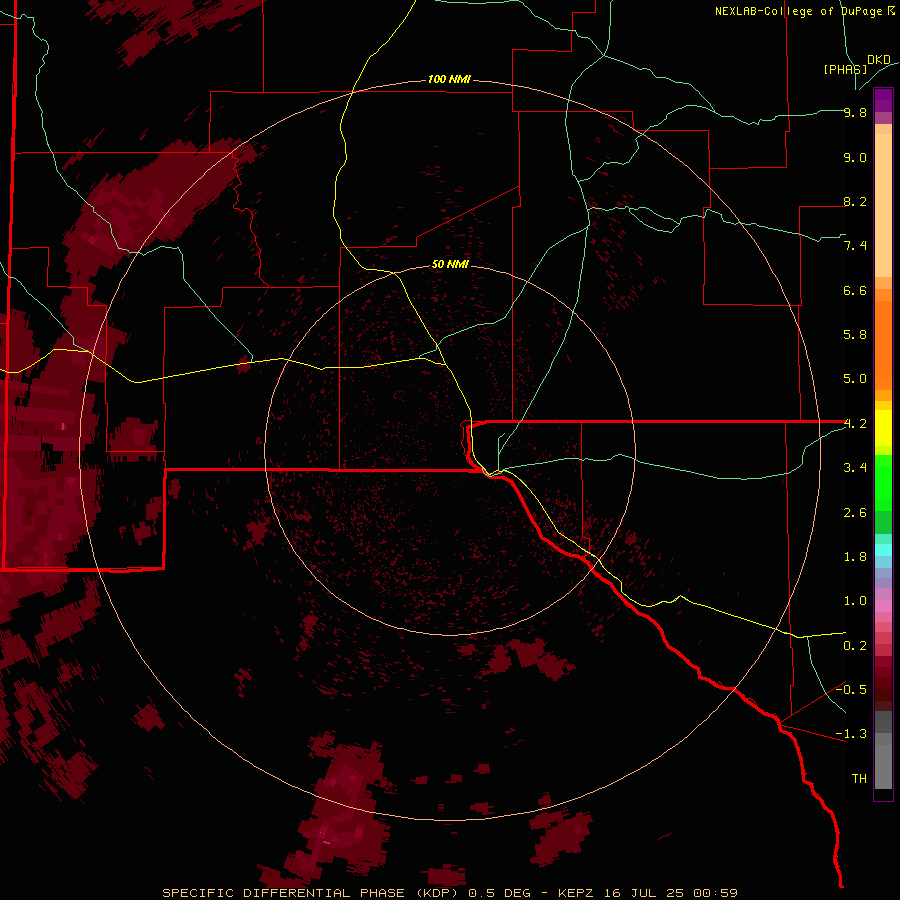Image resolution: width=900 pixels, height=900 pixels.
Task: Click the DKD label above the color scale
Action: tap(879, 60)
